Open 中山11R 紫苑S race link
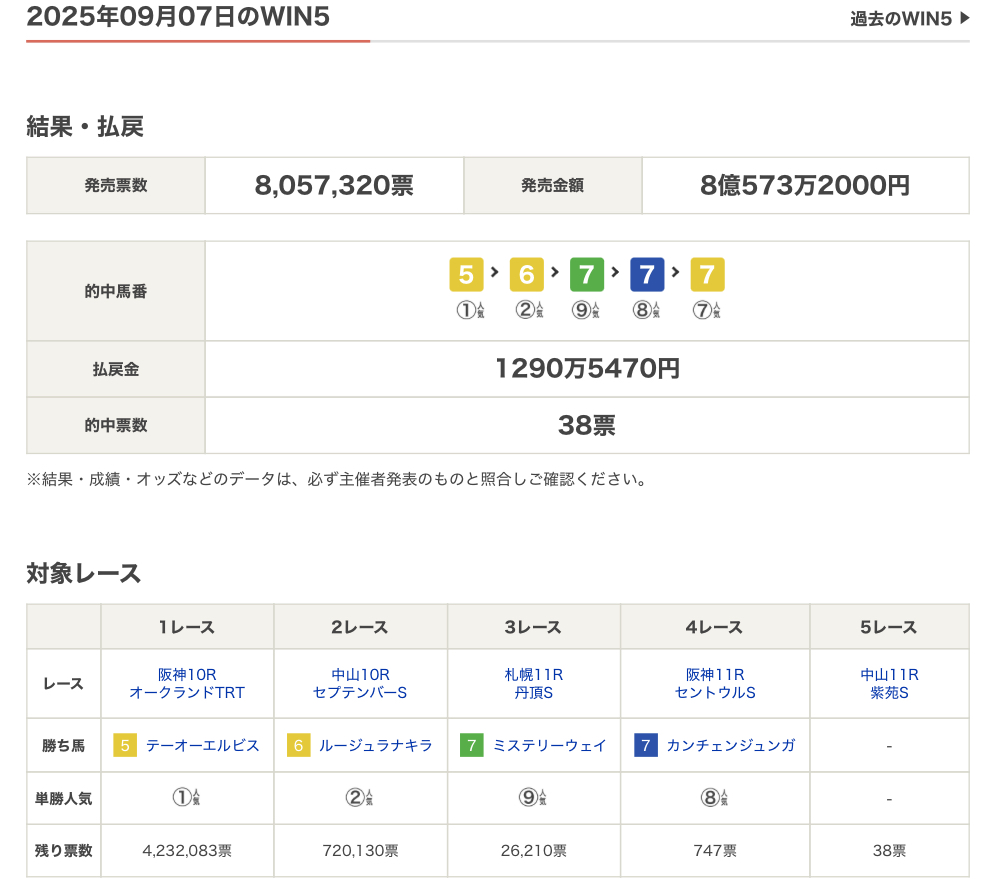Image resolution: width=986 pixels, height=890 pixels. [889, 683]
